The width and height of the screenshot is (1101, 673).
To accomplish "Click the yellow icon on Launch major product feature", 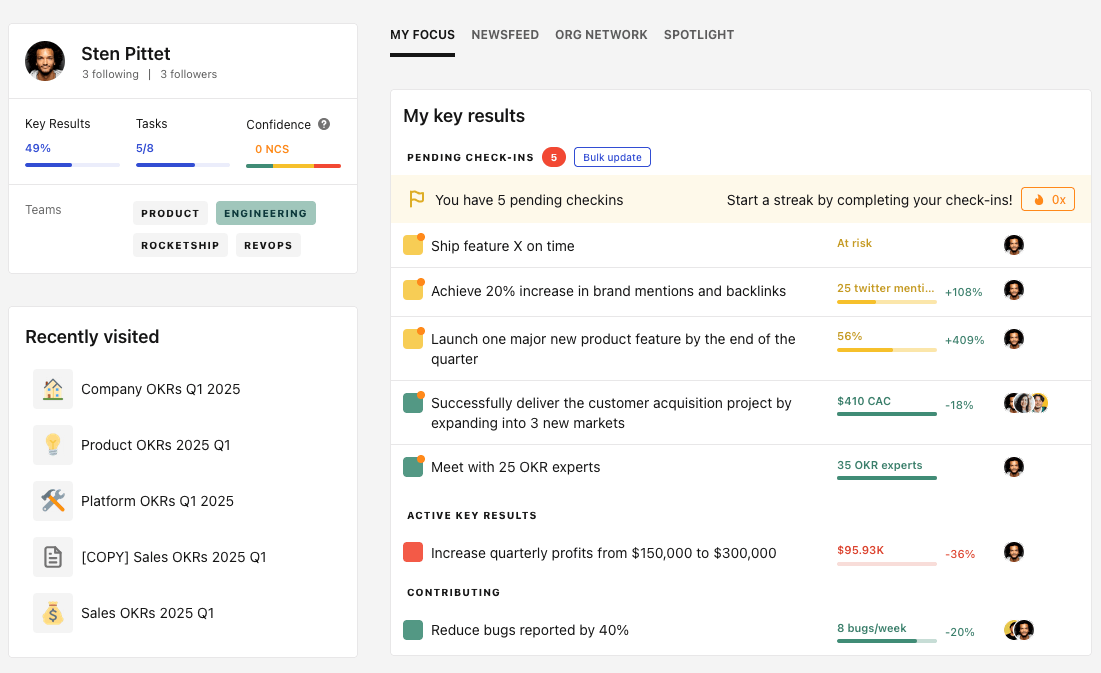I will point(413,339).
